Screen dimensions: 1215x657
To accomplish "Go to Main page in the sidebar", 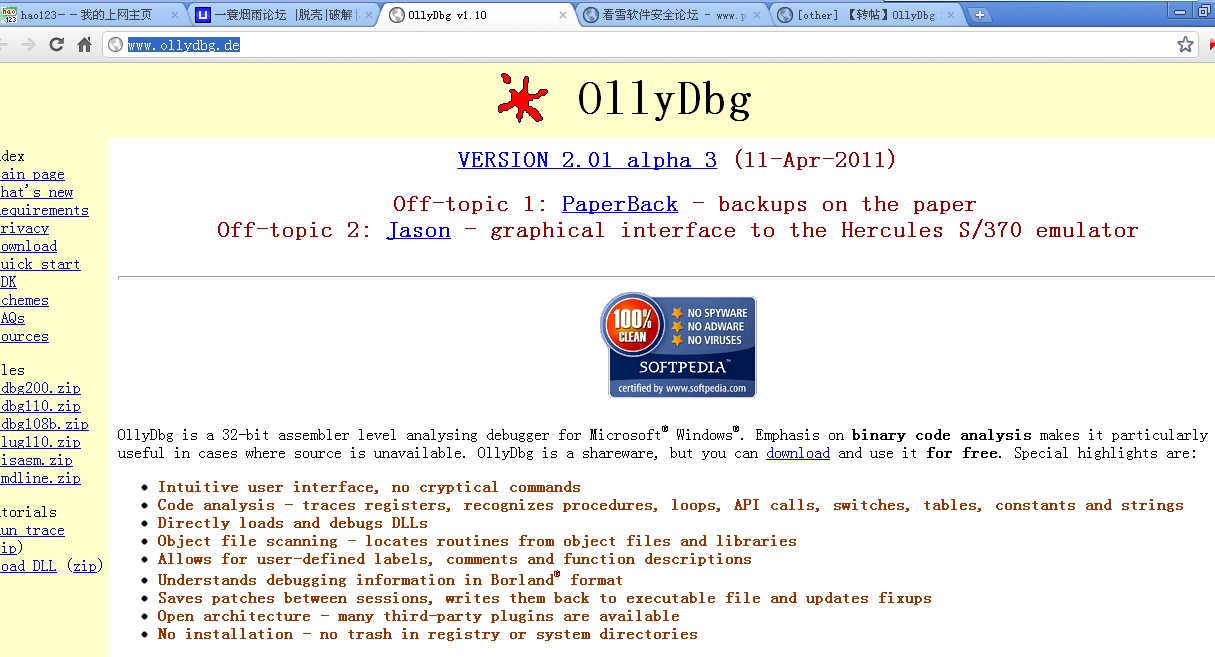I will click(32, 174).
